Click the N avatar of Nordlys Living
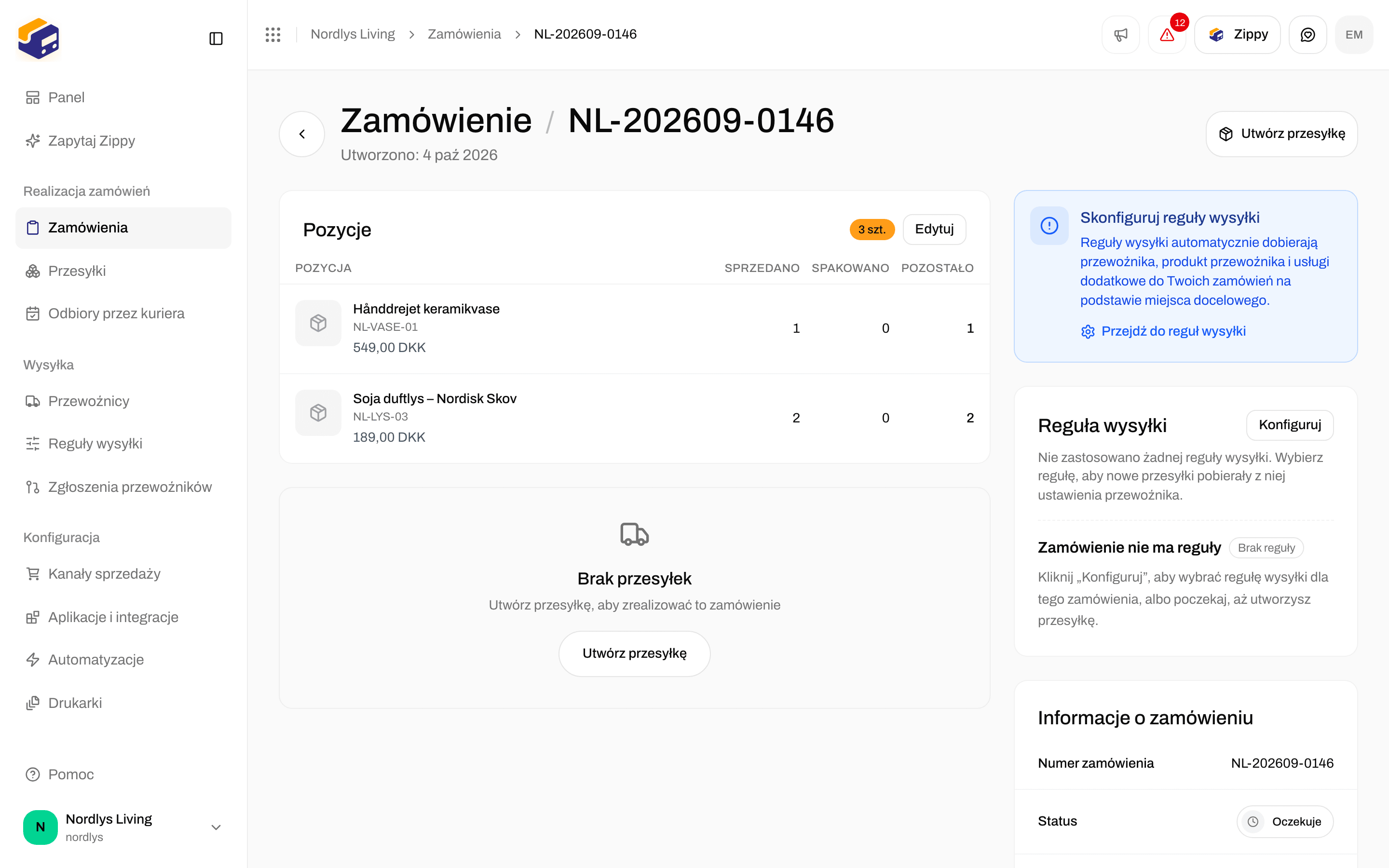Image resolution: width=1389 pixels, height=868 pixels. tap(40, 827)
